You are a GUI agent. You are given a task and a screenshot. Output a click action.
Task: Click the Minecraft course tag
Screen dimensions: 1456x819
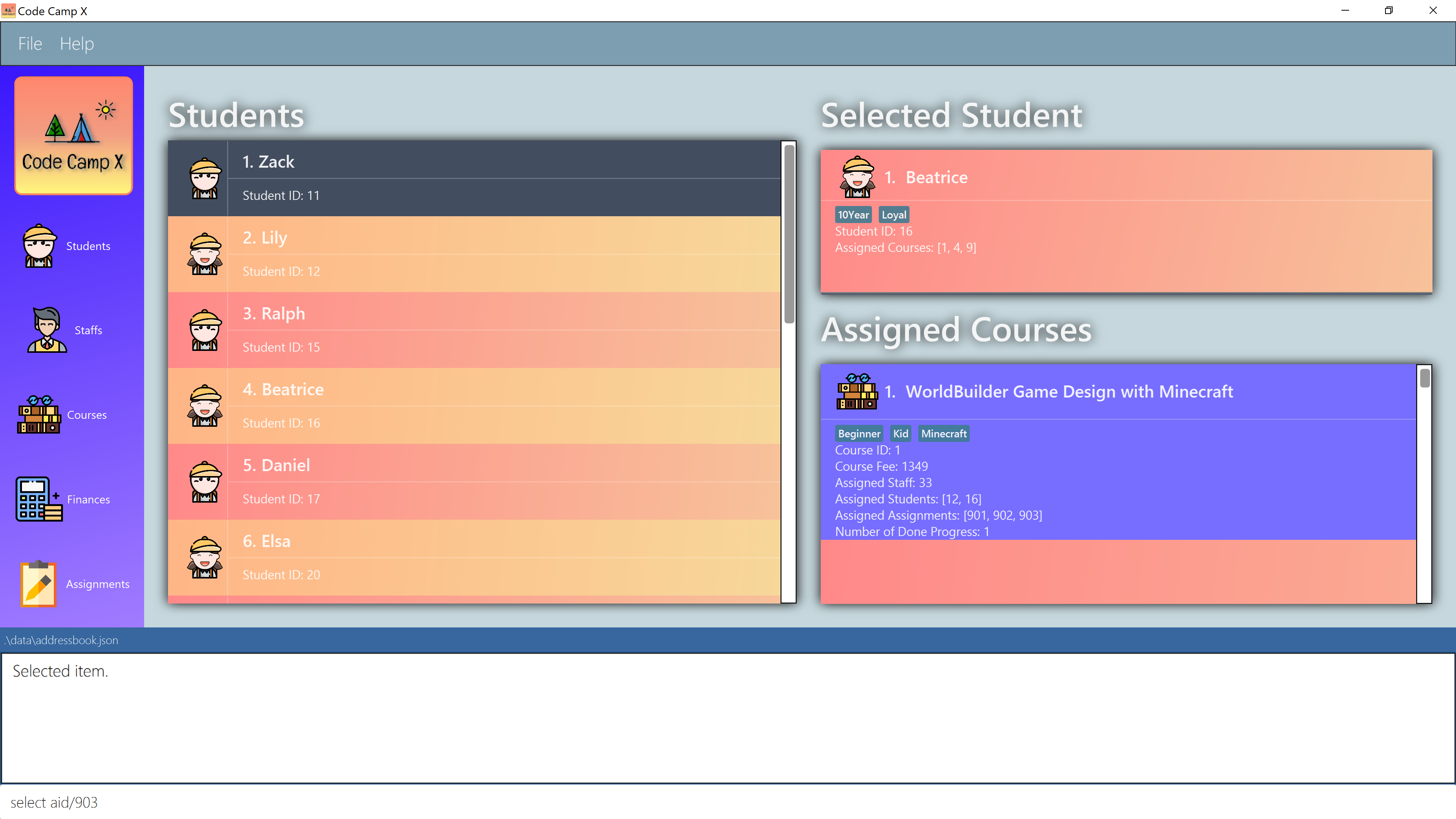click(x=943, y=434)
